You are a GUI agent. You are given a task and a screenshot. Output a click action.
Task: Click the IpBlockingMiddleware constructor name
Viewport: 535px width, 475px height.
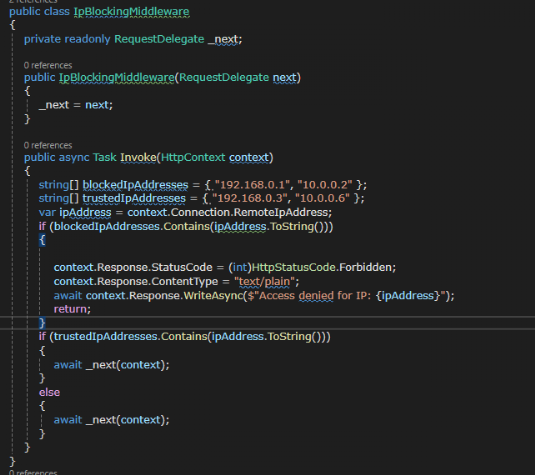[117, 77]
